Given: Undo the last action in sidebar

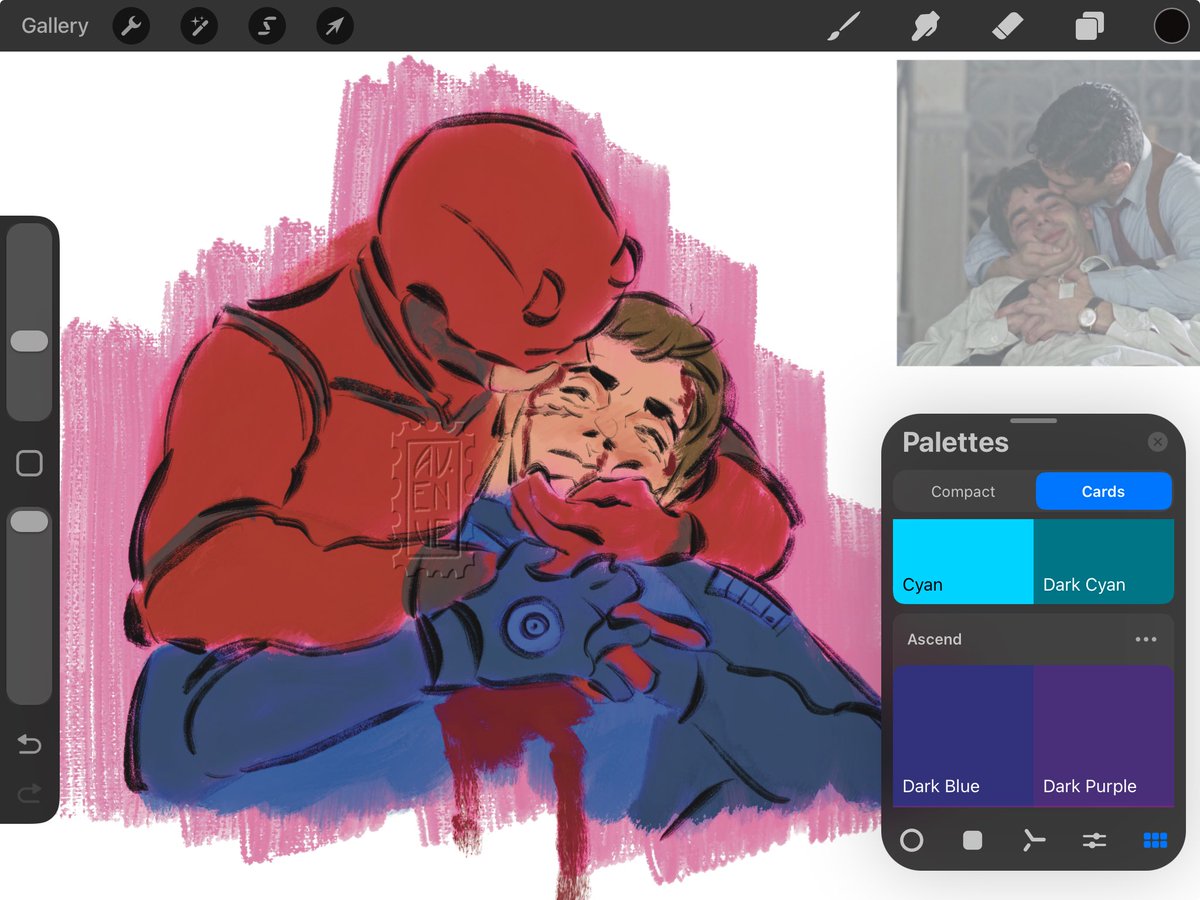Looking at the screenshot, I should point(29,745).
